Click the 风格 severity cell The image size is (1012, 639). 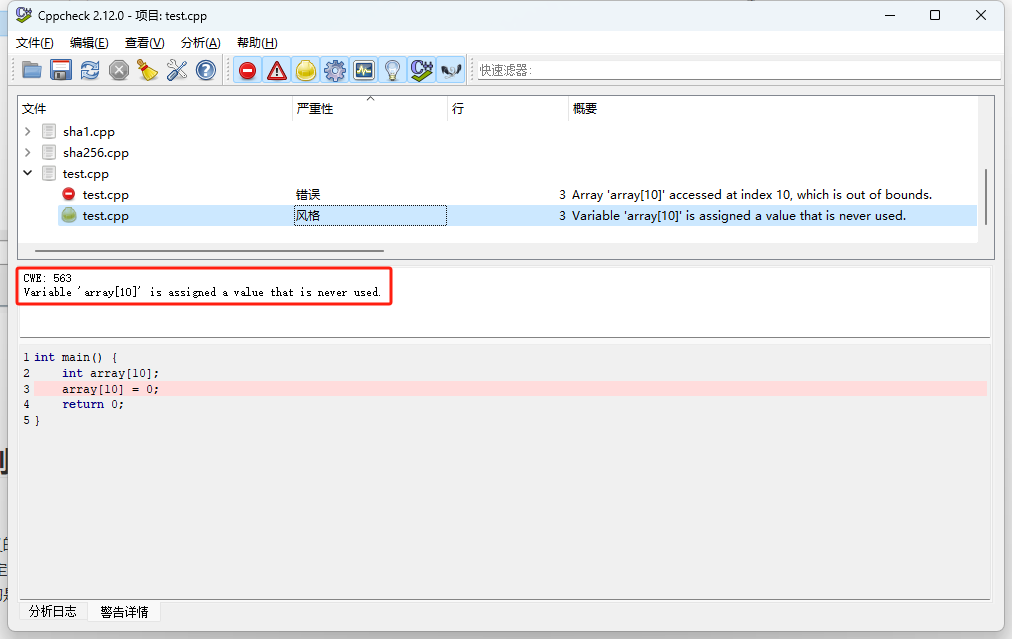(x=370, y=216)
